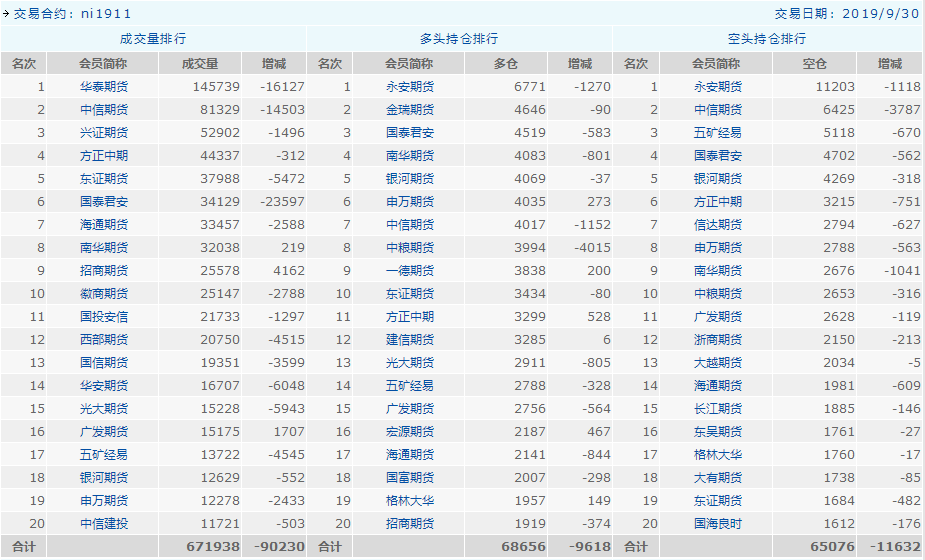Open 华安期货 member link
Viewport: 925px width, 560px height.
point(104,386)
